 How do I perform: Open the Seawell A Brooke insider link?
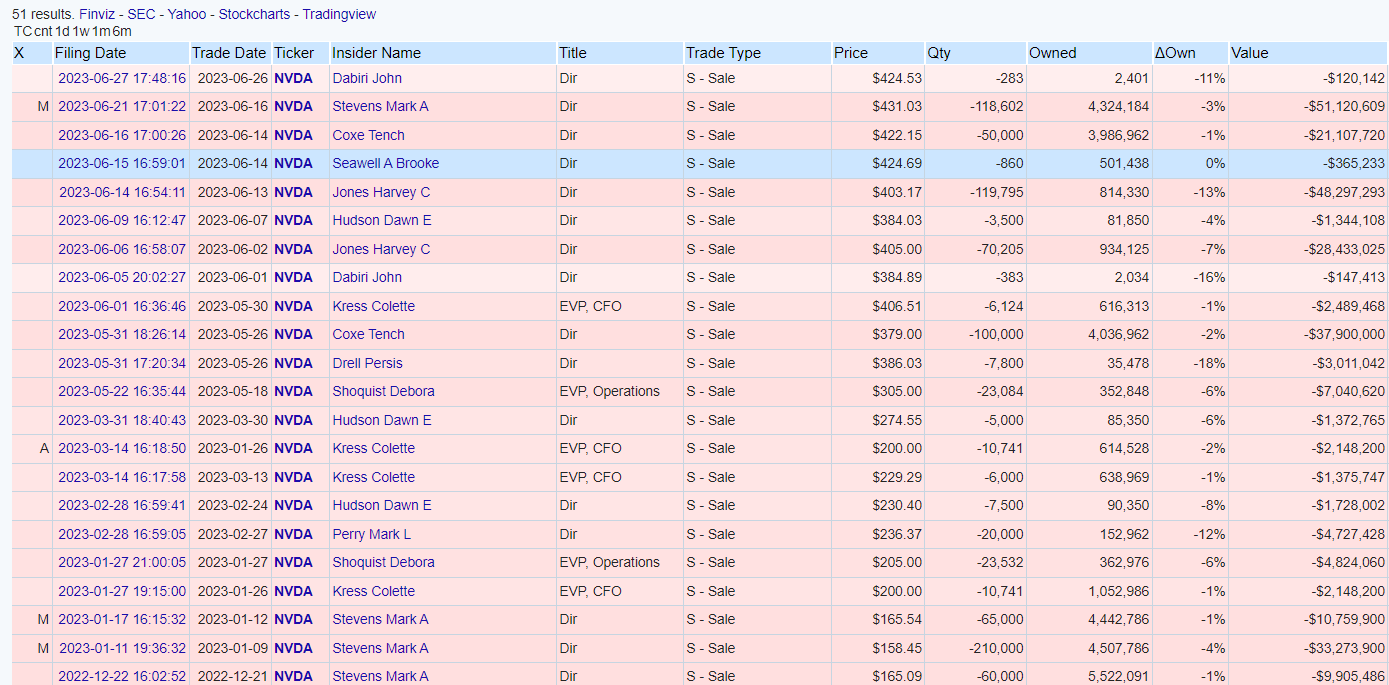386,163
